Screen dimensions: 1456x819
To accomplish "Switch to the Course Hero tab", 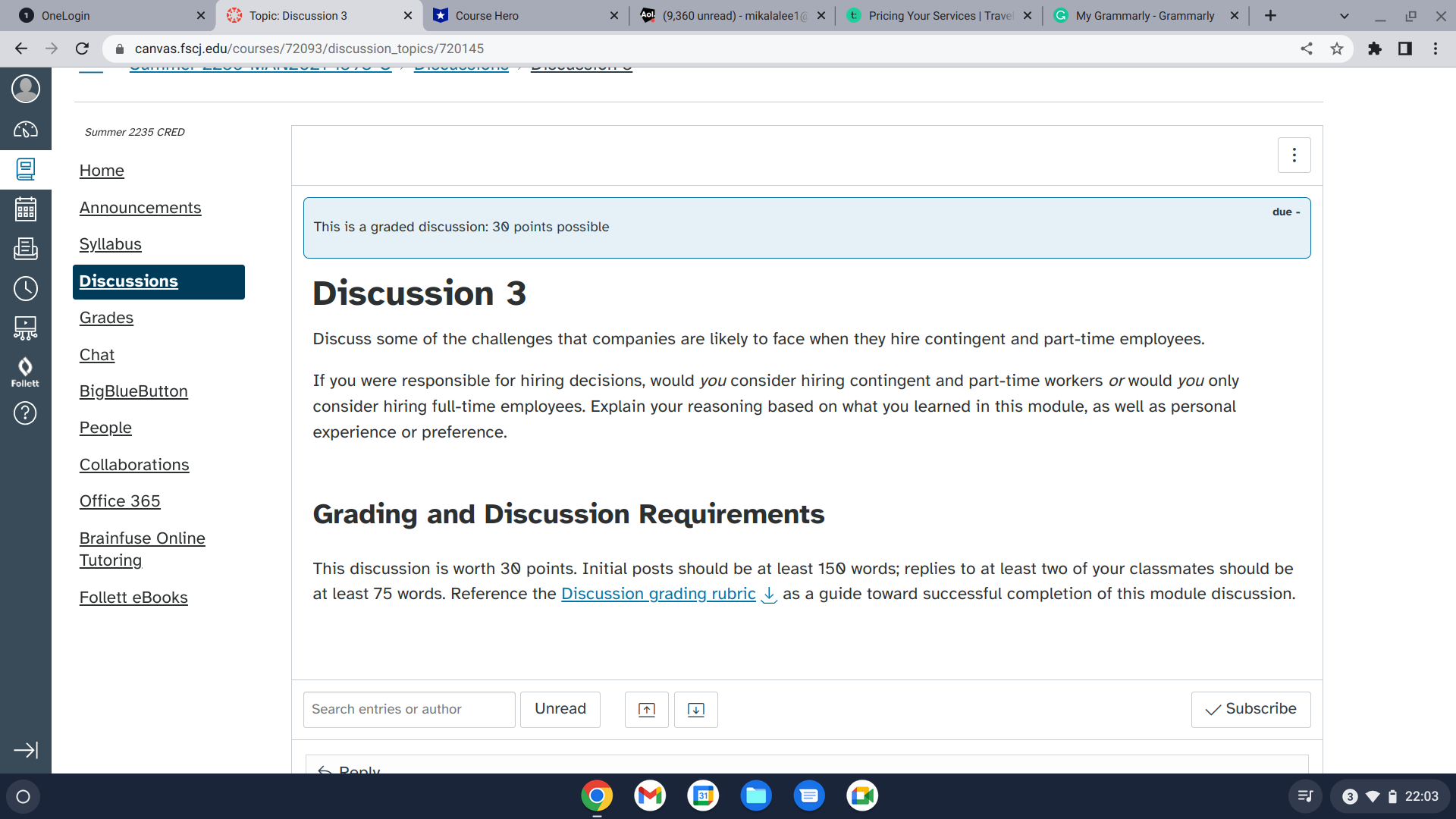I will tap(500, 15).
